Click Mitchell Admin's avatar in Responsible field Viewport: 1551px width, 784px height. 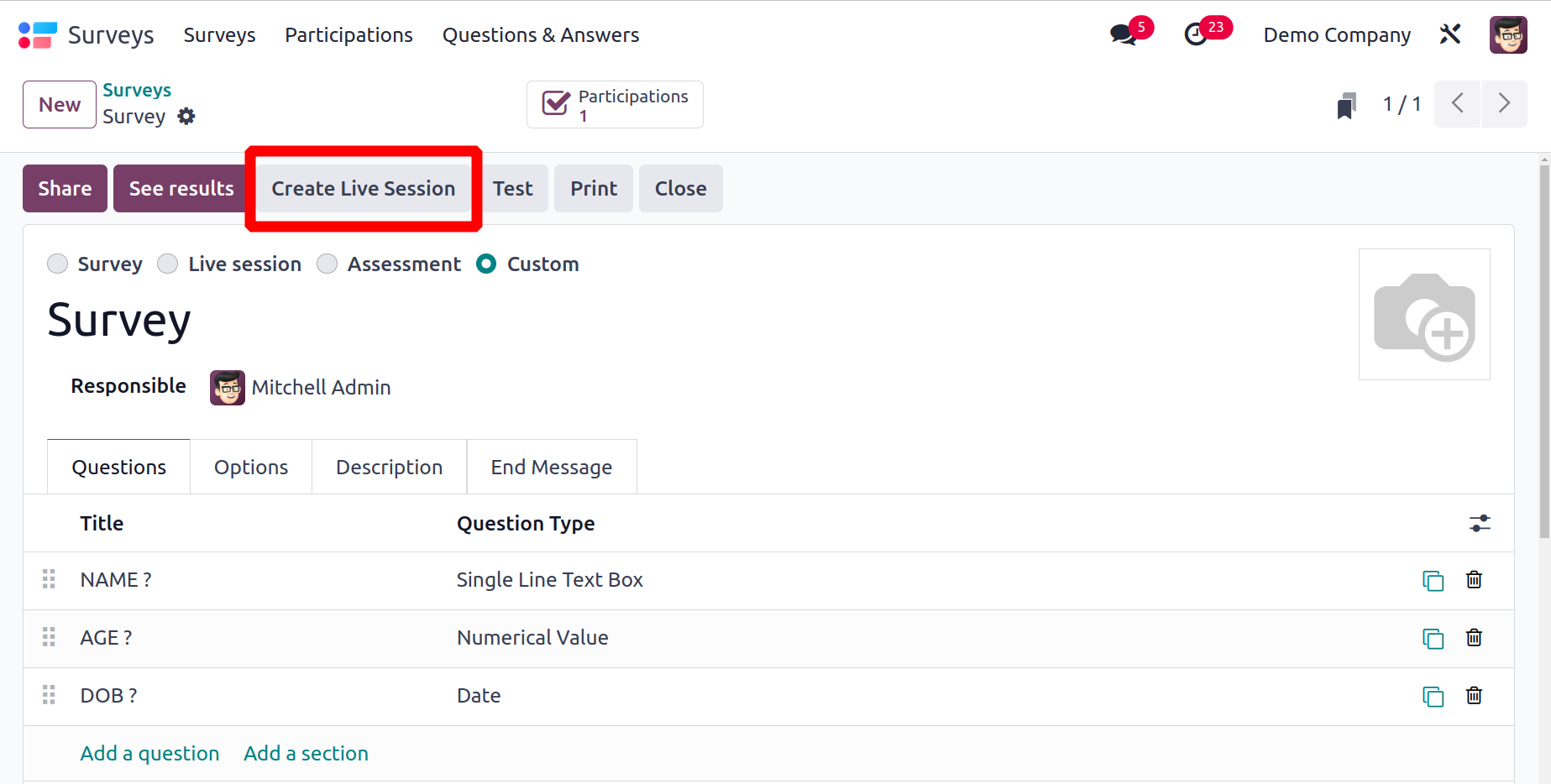point(228,388)
